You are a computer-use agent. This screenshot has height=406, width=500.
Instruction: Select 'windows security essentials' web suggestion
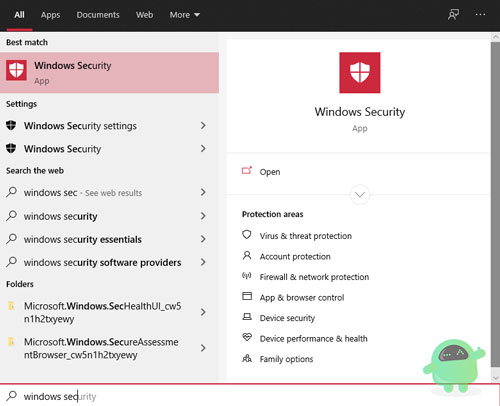pos(109,239)
